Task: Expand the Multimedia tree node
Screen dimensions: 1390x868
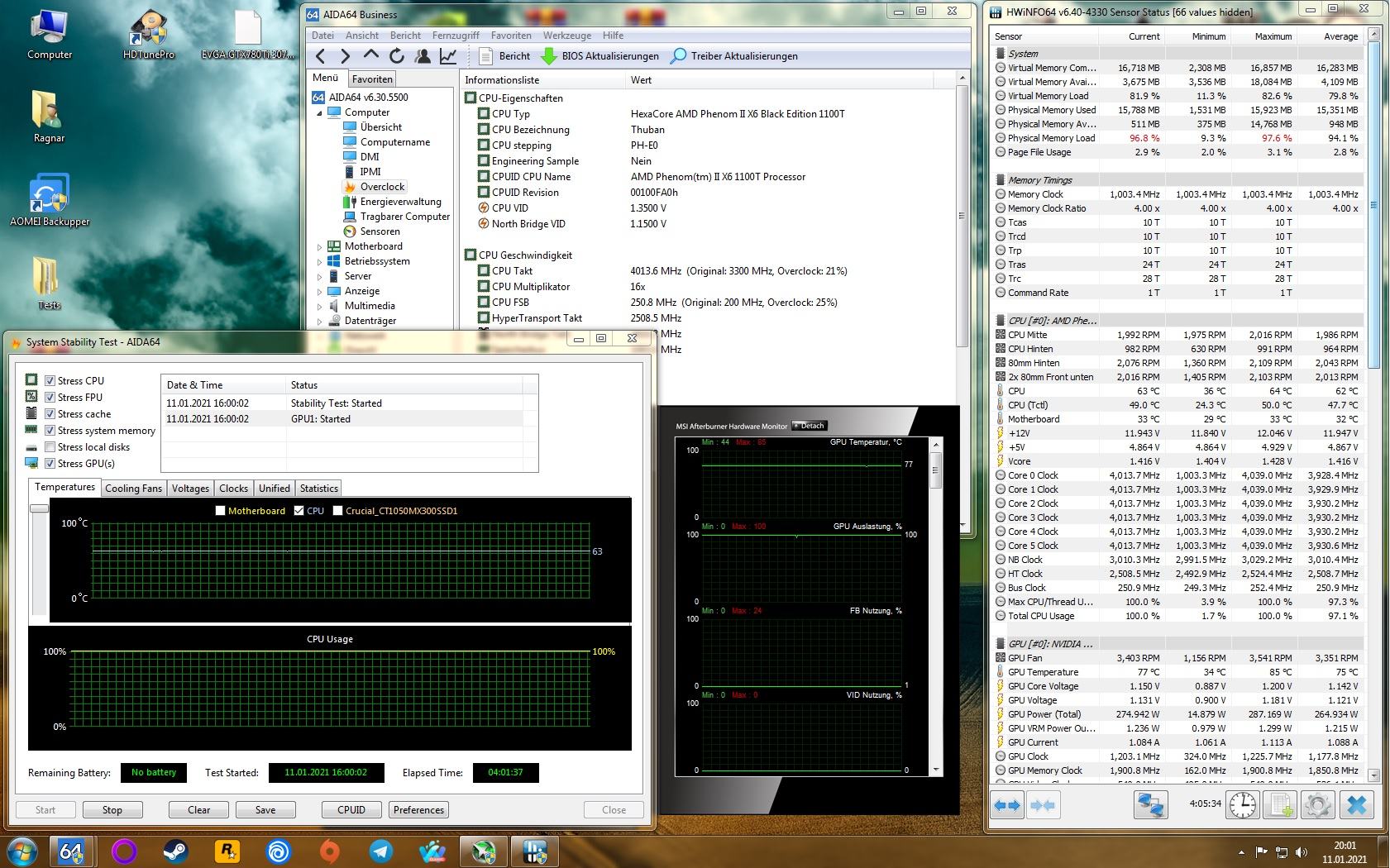Action: (319, 306)
